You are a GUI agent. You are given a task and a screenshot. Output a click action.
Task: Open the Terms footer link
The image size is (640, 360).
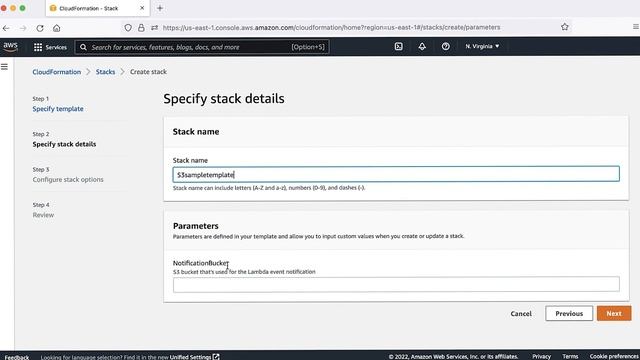pyautogui.click(x=570, y=357)
